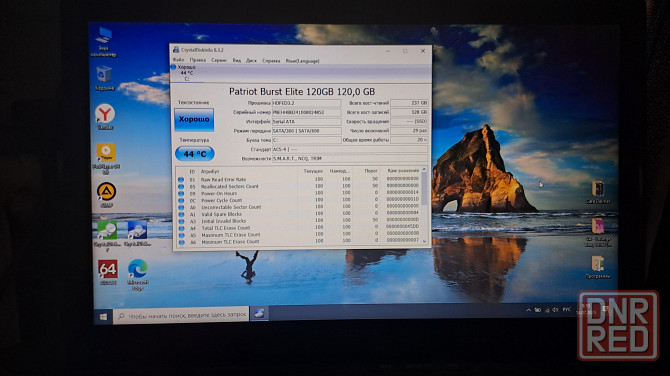Screen dimensions: 670x376
Task: Click the rotation speed value (SSD)
Action: tap(409, 122)
